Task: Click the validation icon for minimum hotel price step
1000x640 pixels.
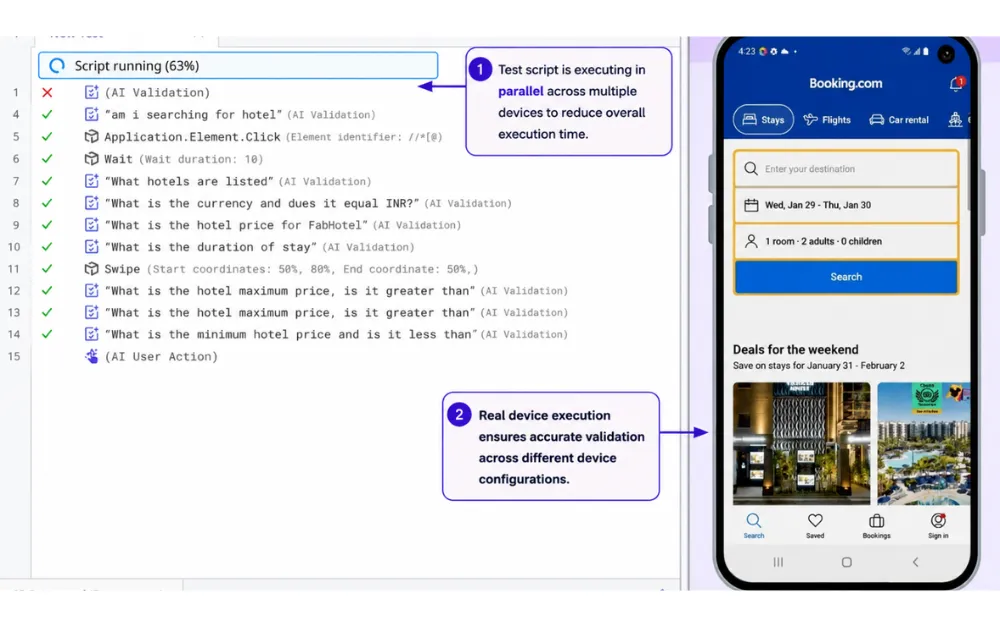Action: [x=91, y=334]
